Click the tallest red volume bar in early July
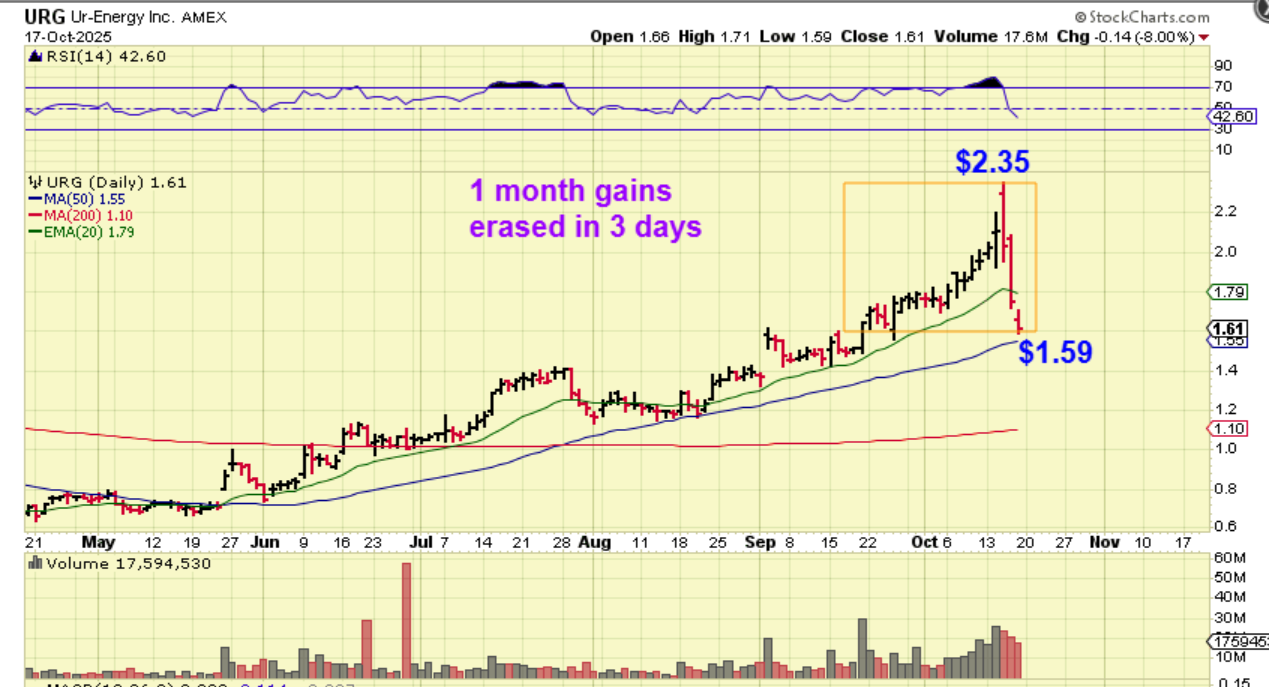 [x=406, y=621]
